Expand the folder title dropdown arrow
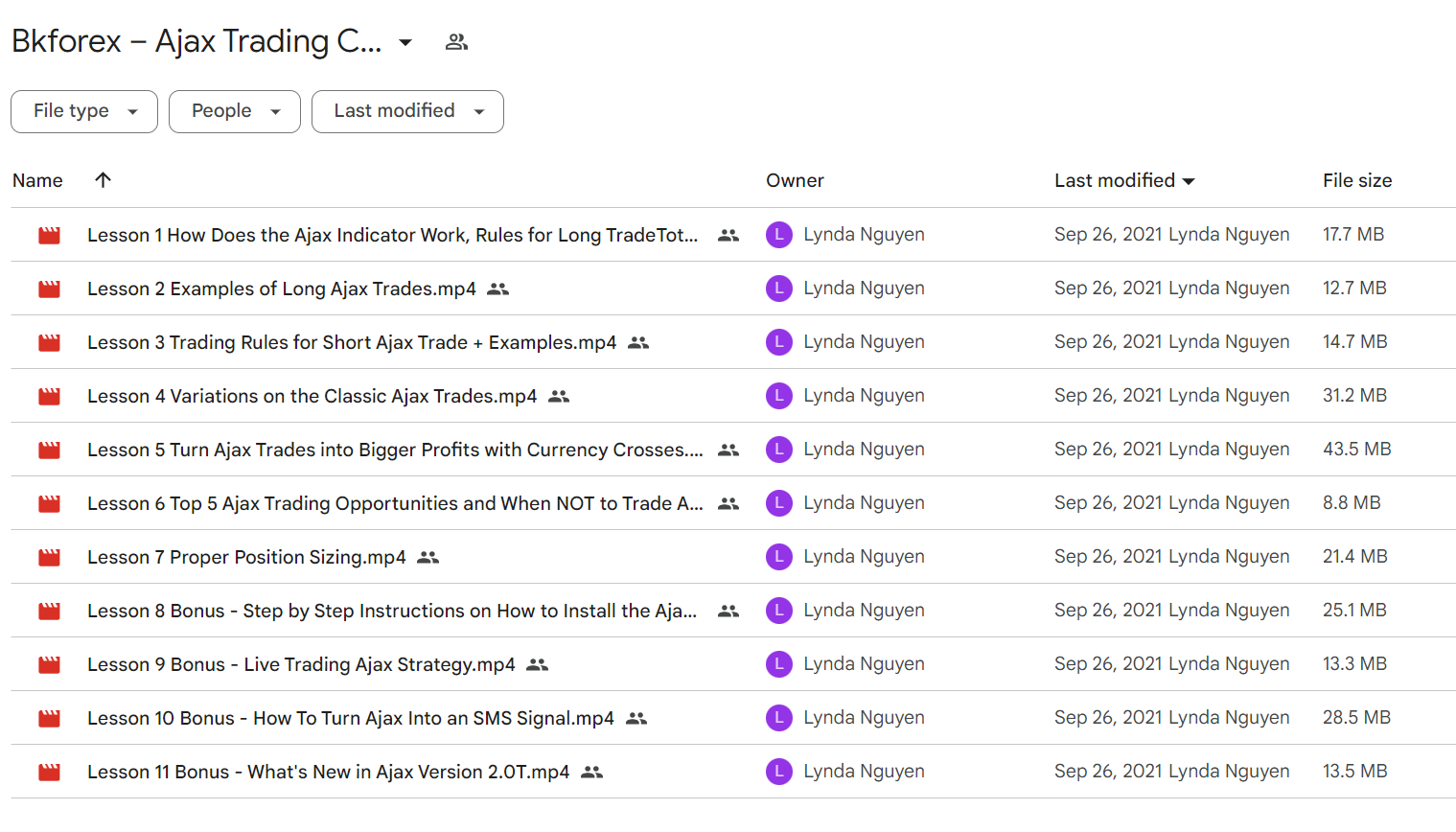Screen dimensions: 1456x832 pyautogui.click(x=405, y=42)
